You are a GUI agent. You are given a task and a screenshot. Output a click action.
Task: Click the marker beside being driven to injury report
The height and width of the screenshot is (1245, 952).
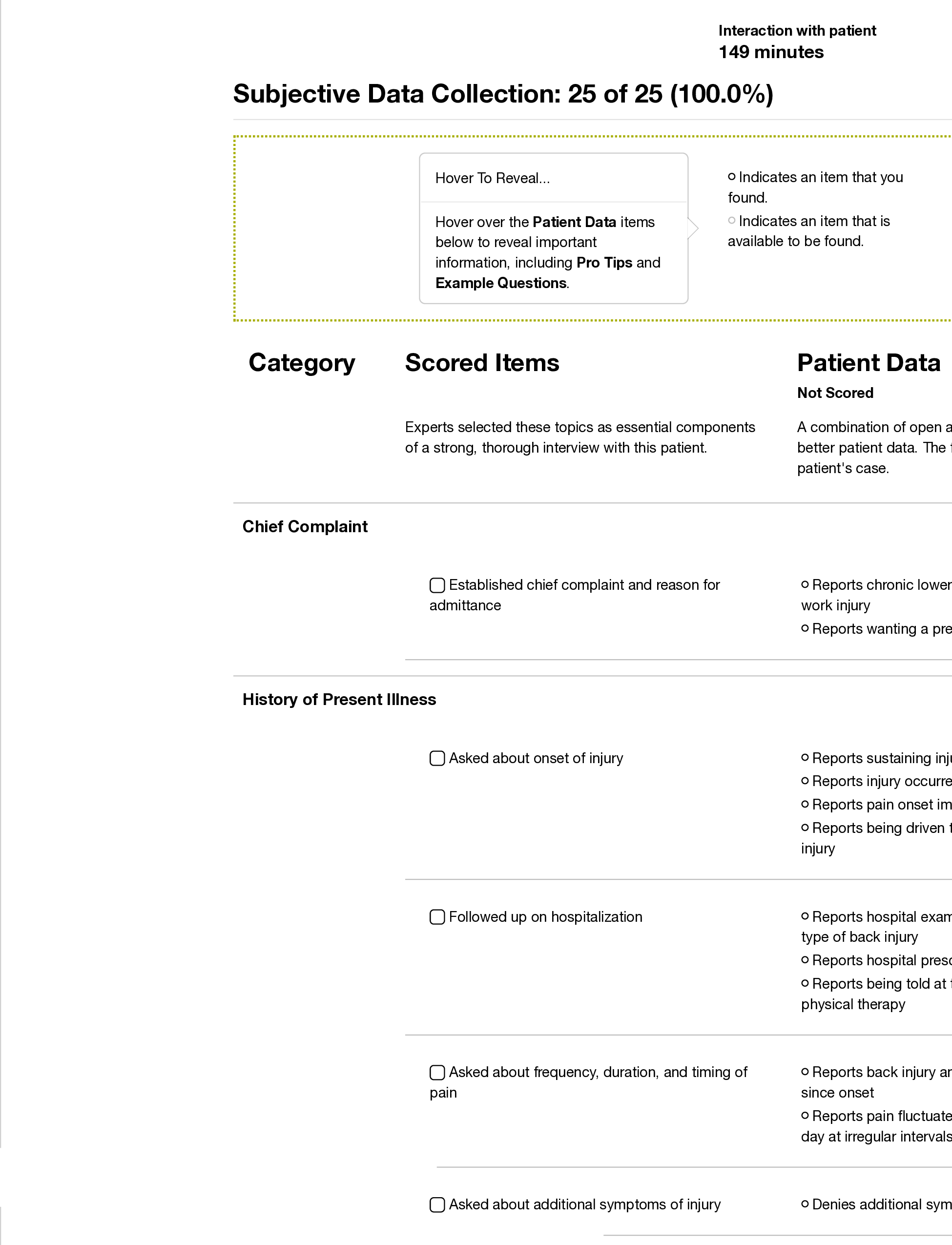click(x=805, y=828)
